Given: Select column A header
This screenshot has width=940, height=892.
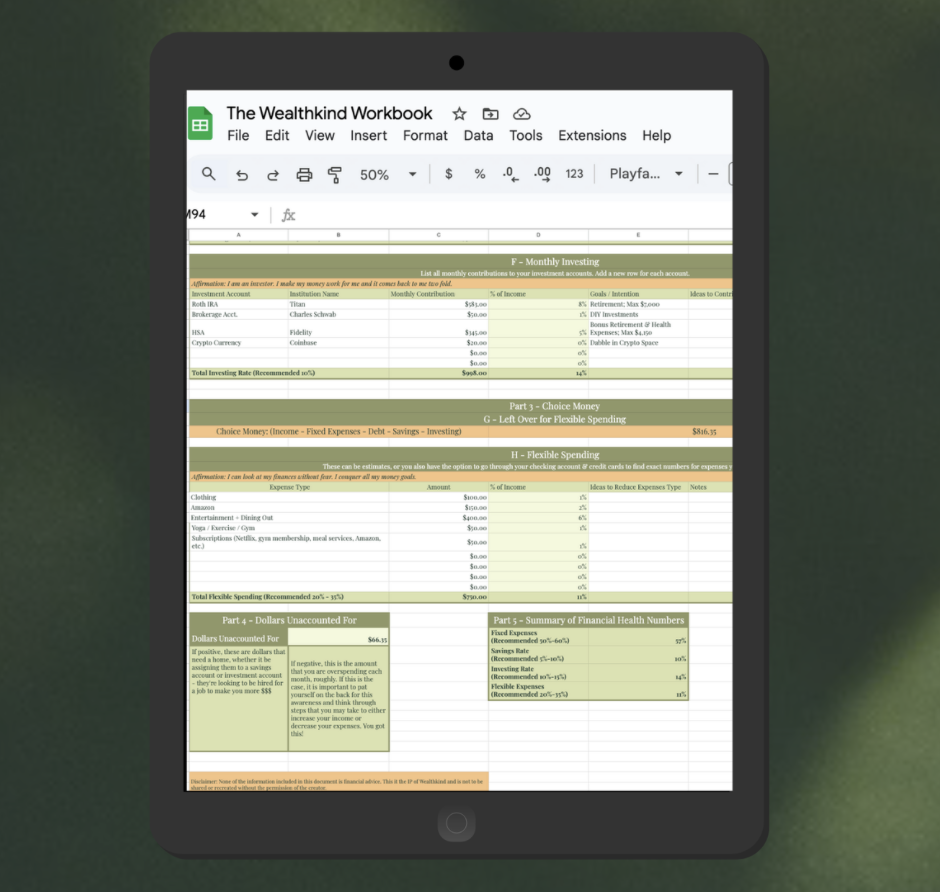Looking at the screenshot, I should pyautogui.click(x=239, y=235).
